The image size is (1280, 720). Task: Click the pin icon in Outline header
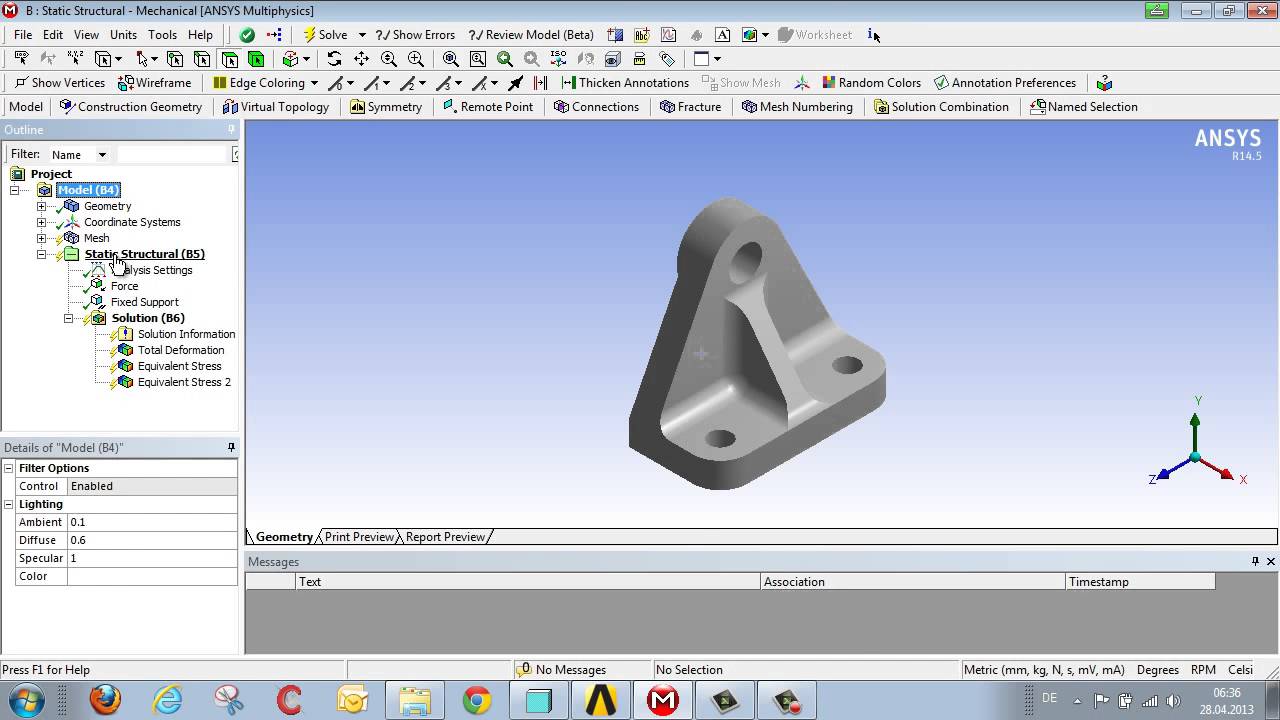tap(231, 129)
